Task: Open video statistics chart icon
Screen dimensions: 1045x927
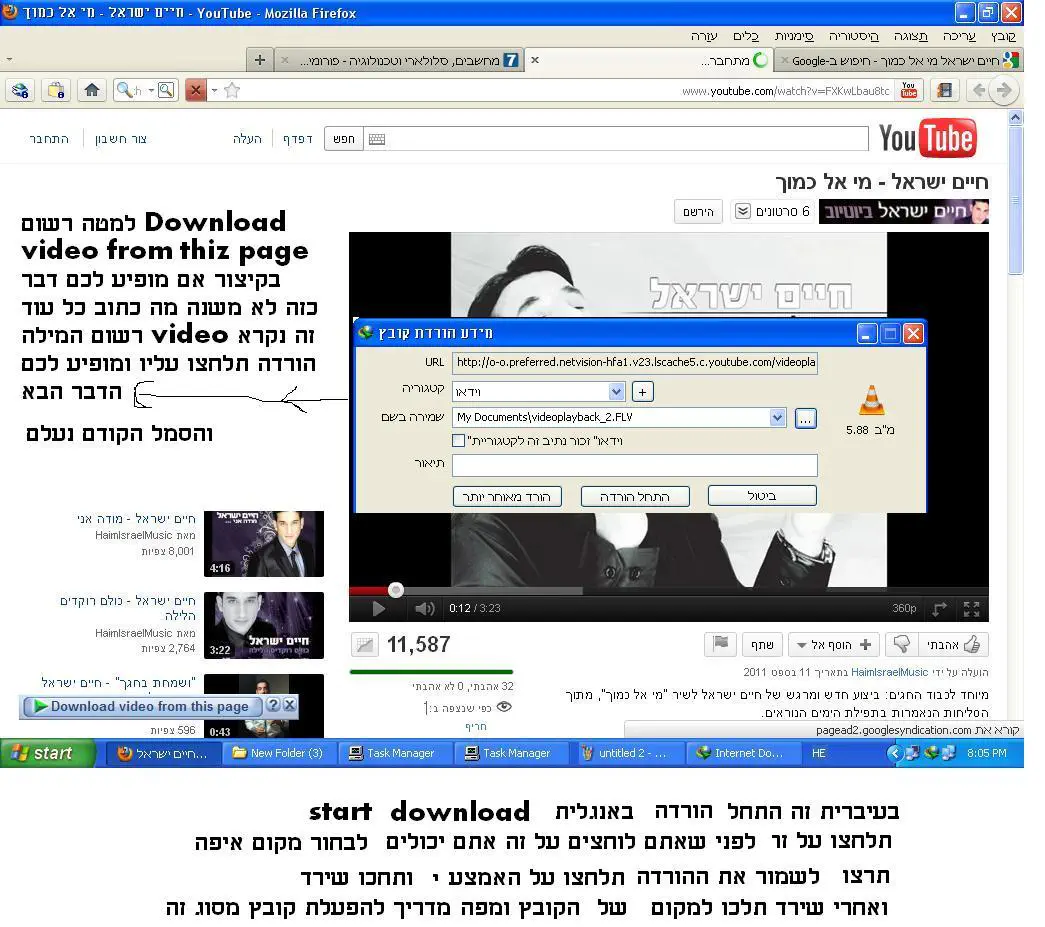Action: click(365, 645)
